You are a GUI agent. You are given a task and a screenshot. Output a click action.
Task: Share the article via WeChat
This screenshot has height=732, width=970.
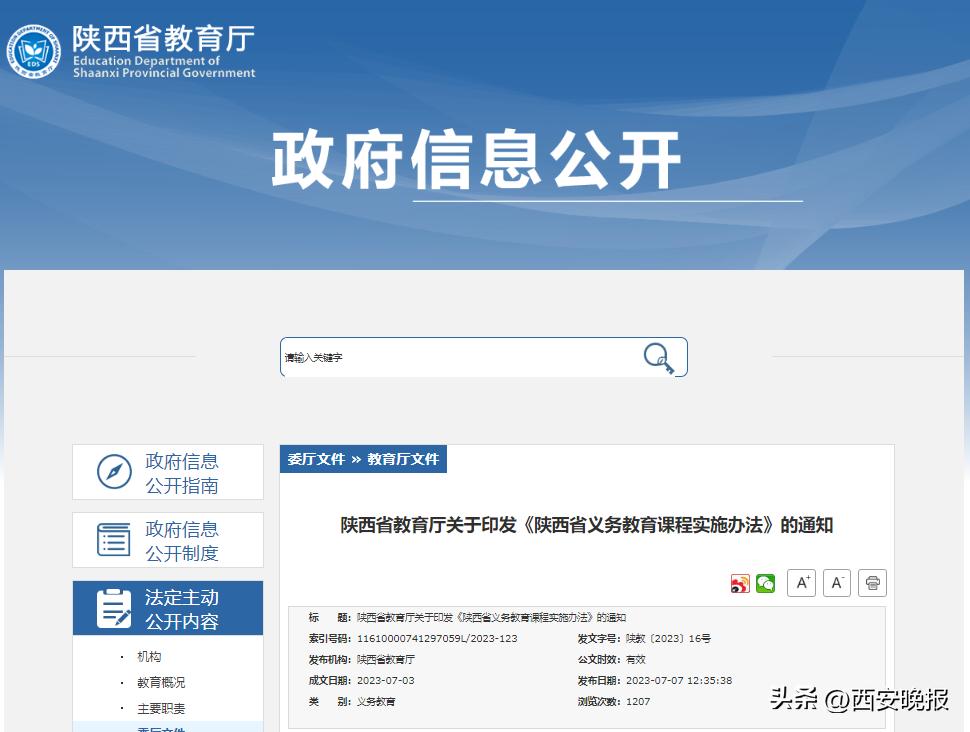[x=765, y=582]
